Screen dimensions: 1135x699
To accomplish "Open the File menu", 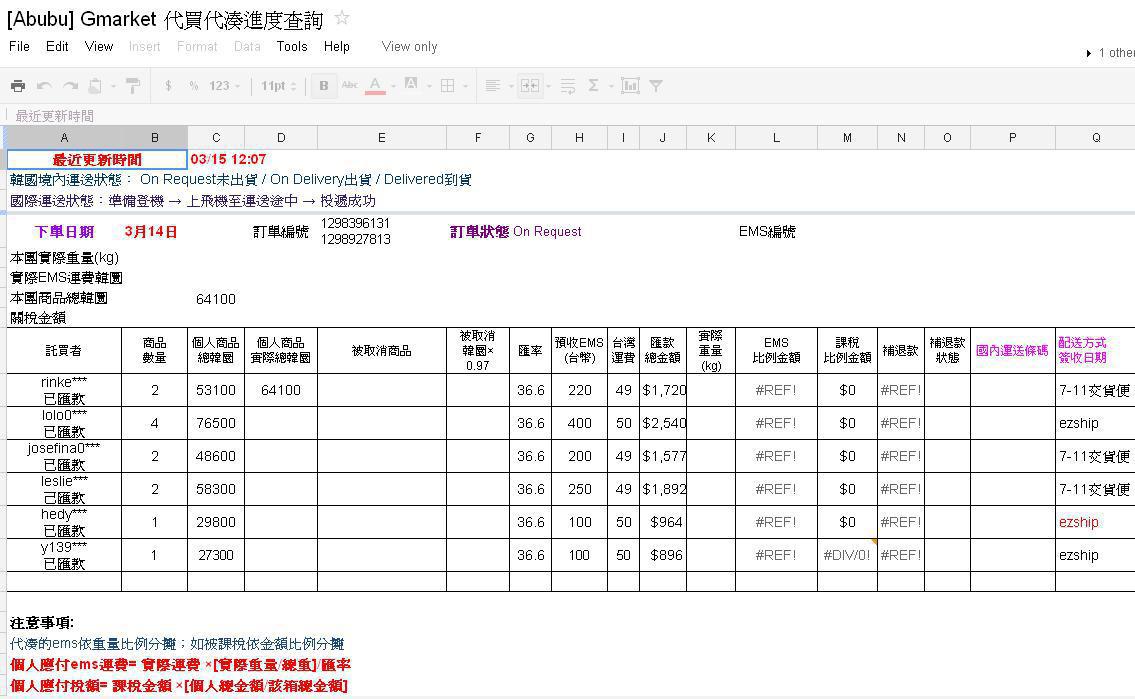I will pos(20,46).
